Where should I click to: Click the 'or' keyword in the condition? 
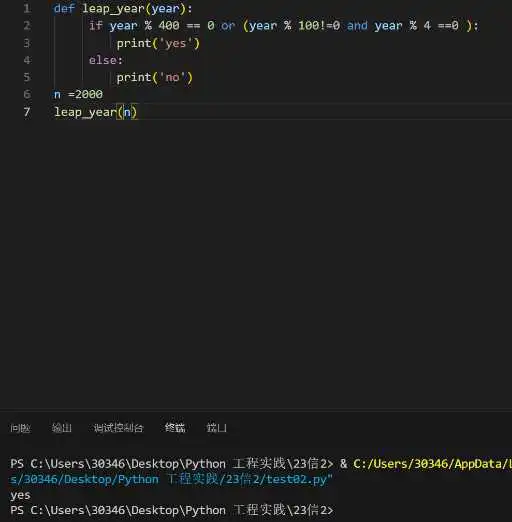(x=228, y=26)
